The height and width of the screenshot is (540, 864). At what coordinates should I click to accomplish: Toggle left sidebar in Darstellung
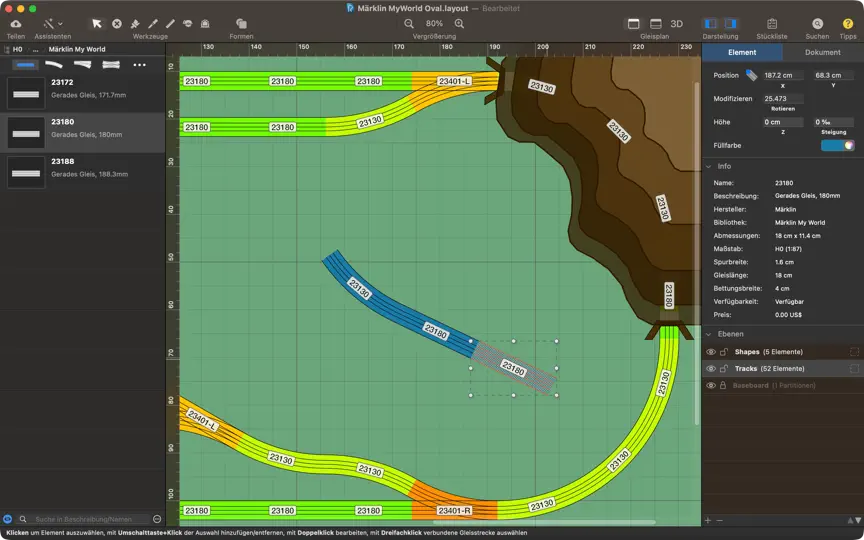pyautogui.click(x=711, y=24)
